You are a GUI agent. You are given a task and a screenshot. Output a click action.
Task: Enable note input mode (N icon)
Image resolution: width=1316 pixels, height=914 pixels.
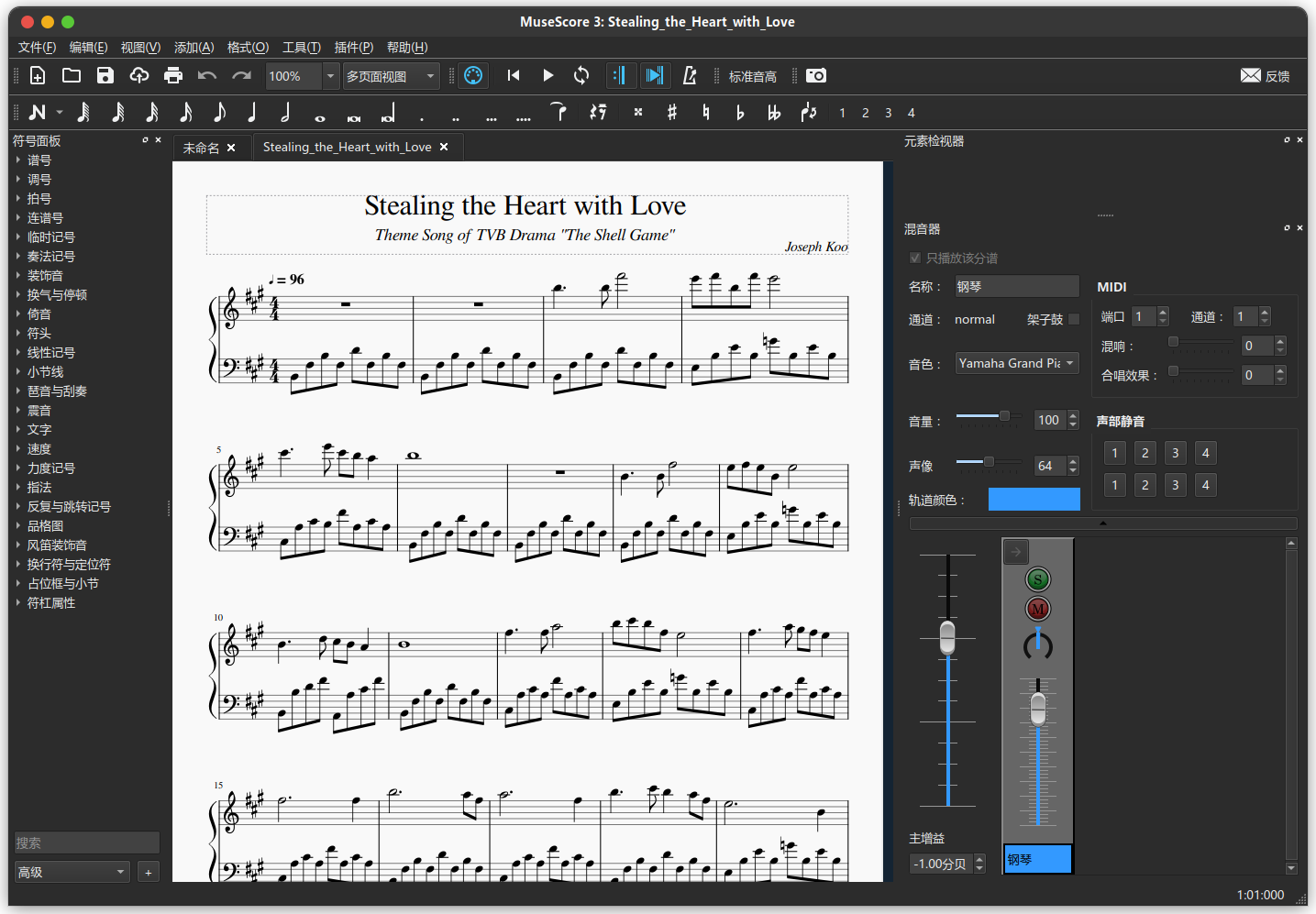pos(38,113)
